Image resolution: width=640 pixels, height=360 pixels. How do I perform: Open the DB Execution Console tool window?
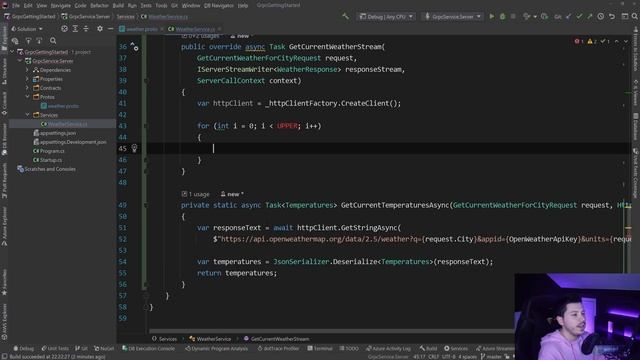149,349
